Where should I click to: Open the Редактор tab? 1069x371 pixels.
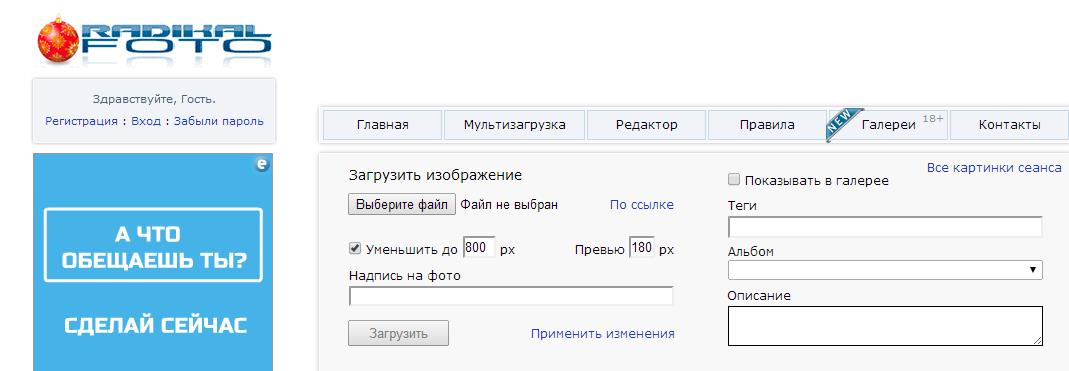(647, 125)
